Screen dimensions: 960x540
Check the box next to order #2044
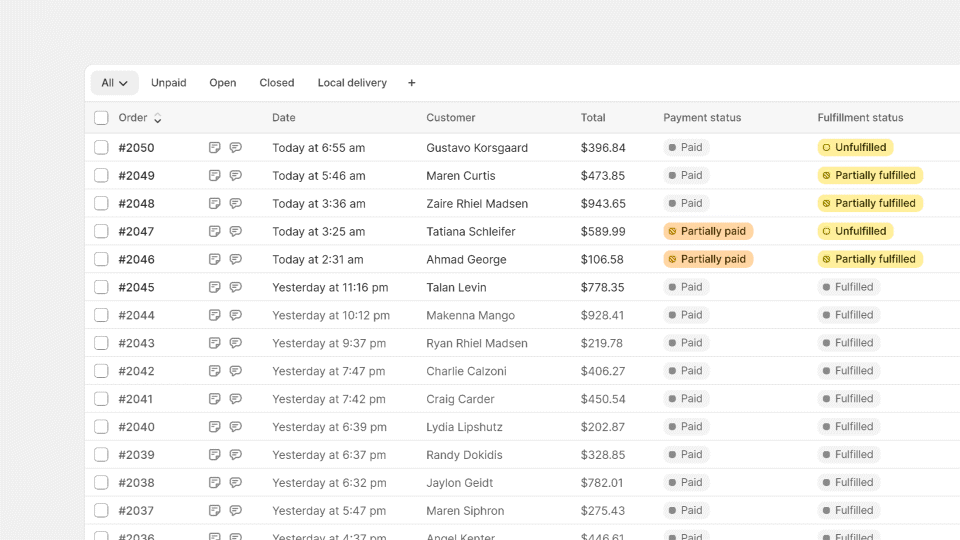101,316
